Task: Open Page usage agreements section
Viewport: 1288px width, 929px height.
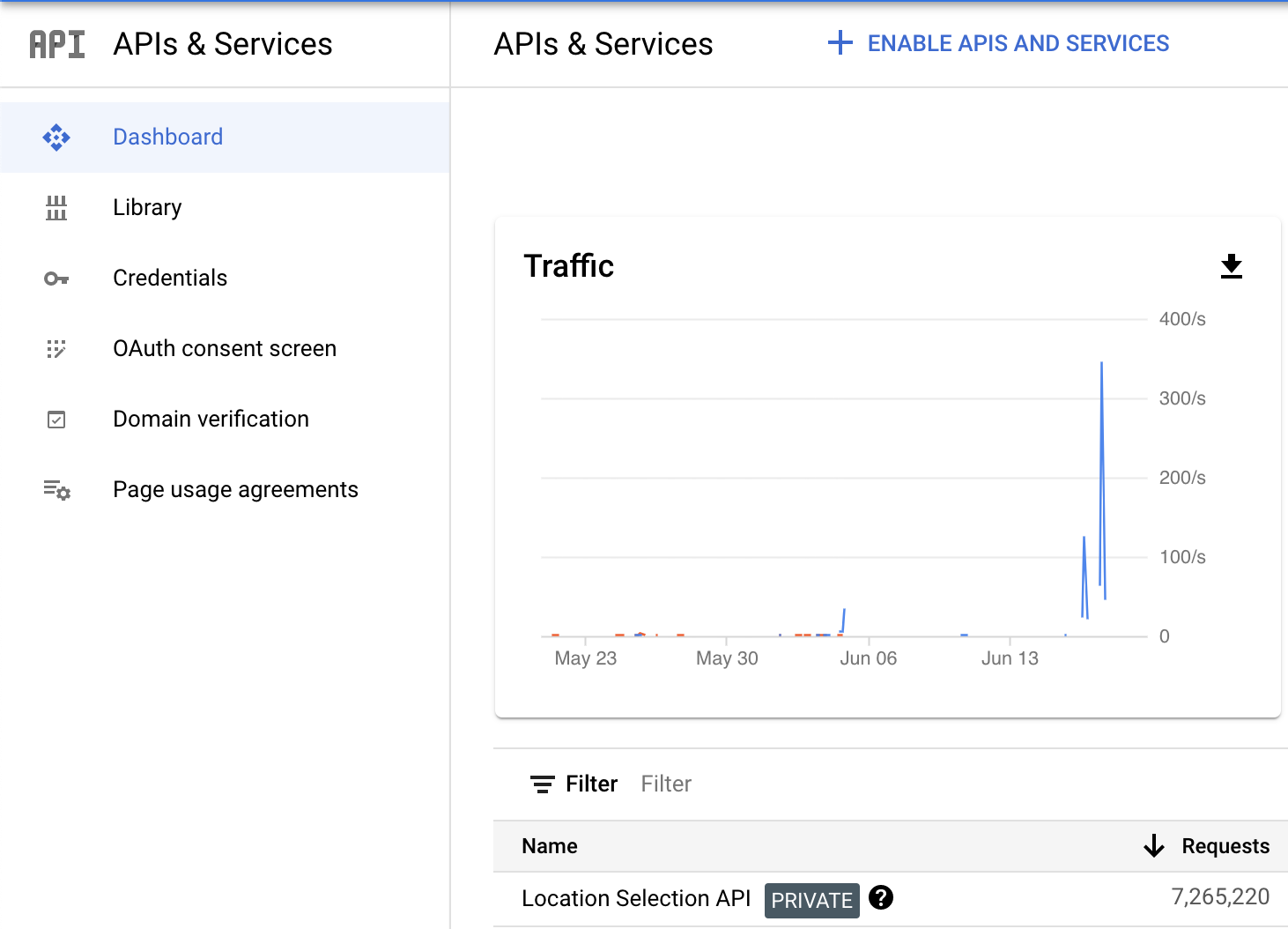Action: click(235, 490)
